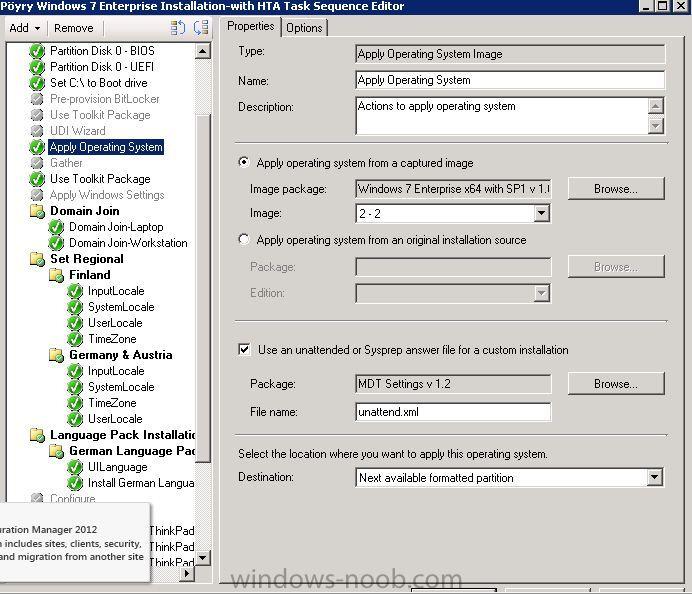Click the read-only Type field

click(x=510, y=54)
